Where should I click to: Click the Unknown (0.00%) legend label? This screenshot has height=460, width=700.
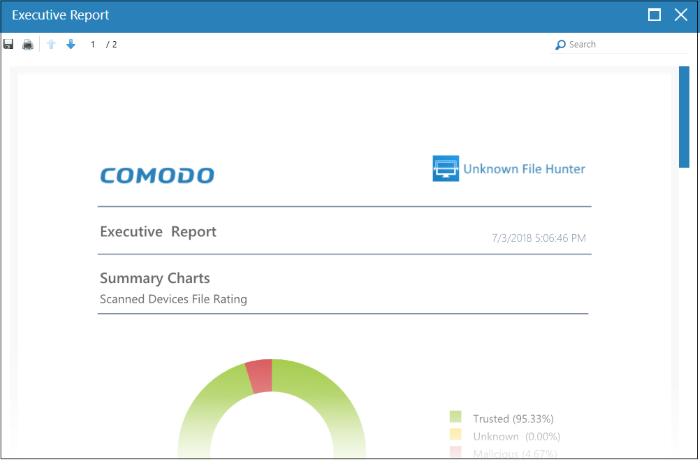(x=517, y=436)
